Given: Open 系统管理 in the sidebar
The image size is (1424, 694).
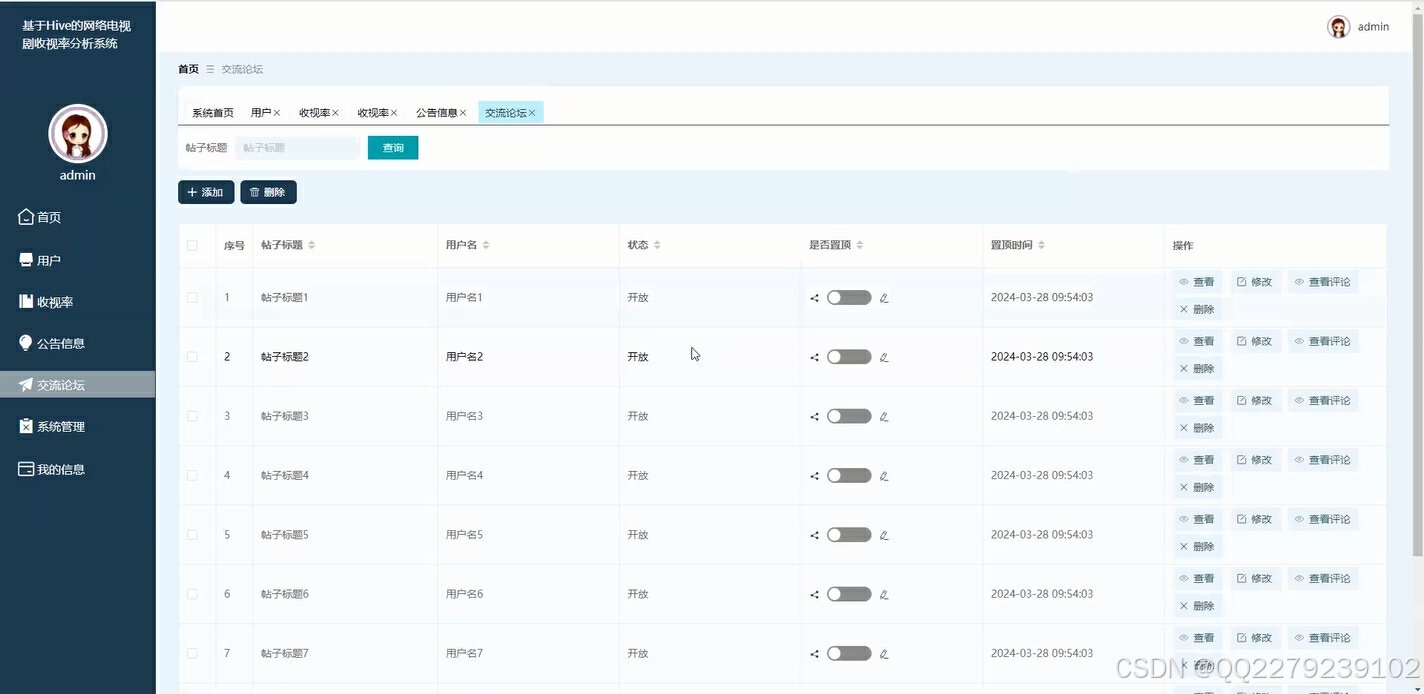Looking at the screenshot, I should 55,426.
